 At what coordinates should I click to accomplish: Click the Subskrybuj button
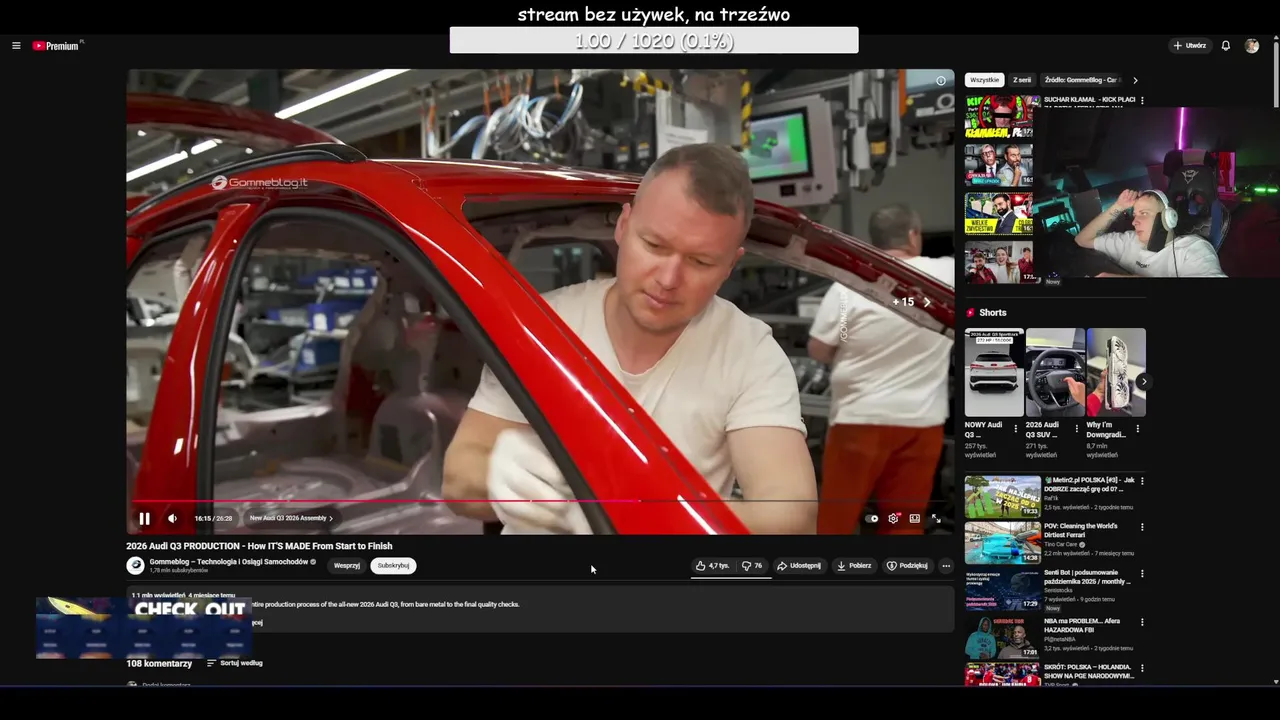click(x=393, y=566)
